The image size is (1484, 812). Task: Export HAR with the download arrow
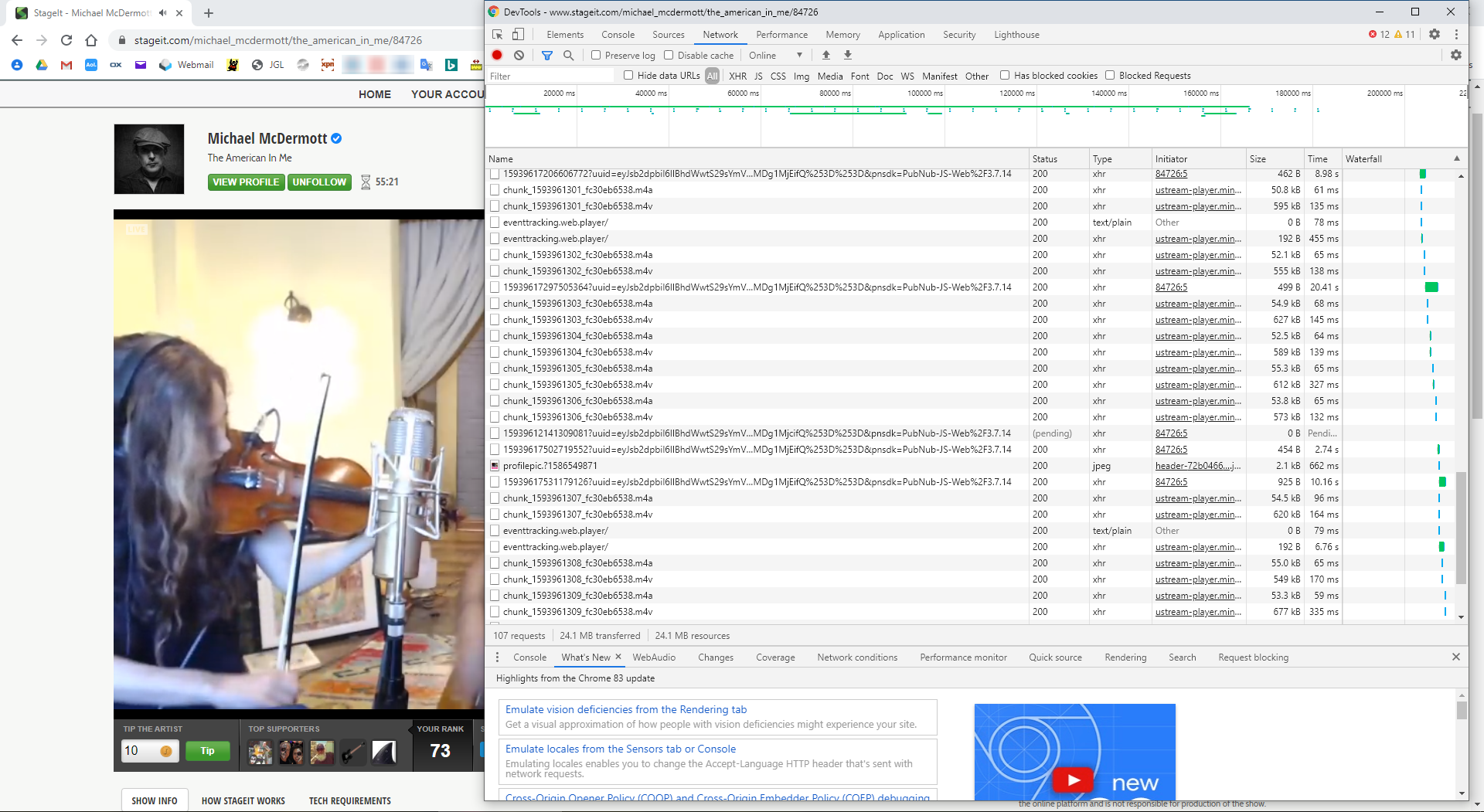tap(848, 55)
